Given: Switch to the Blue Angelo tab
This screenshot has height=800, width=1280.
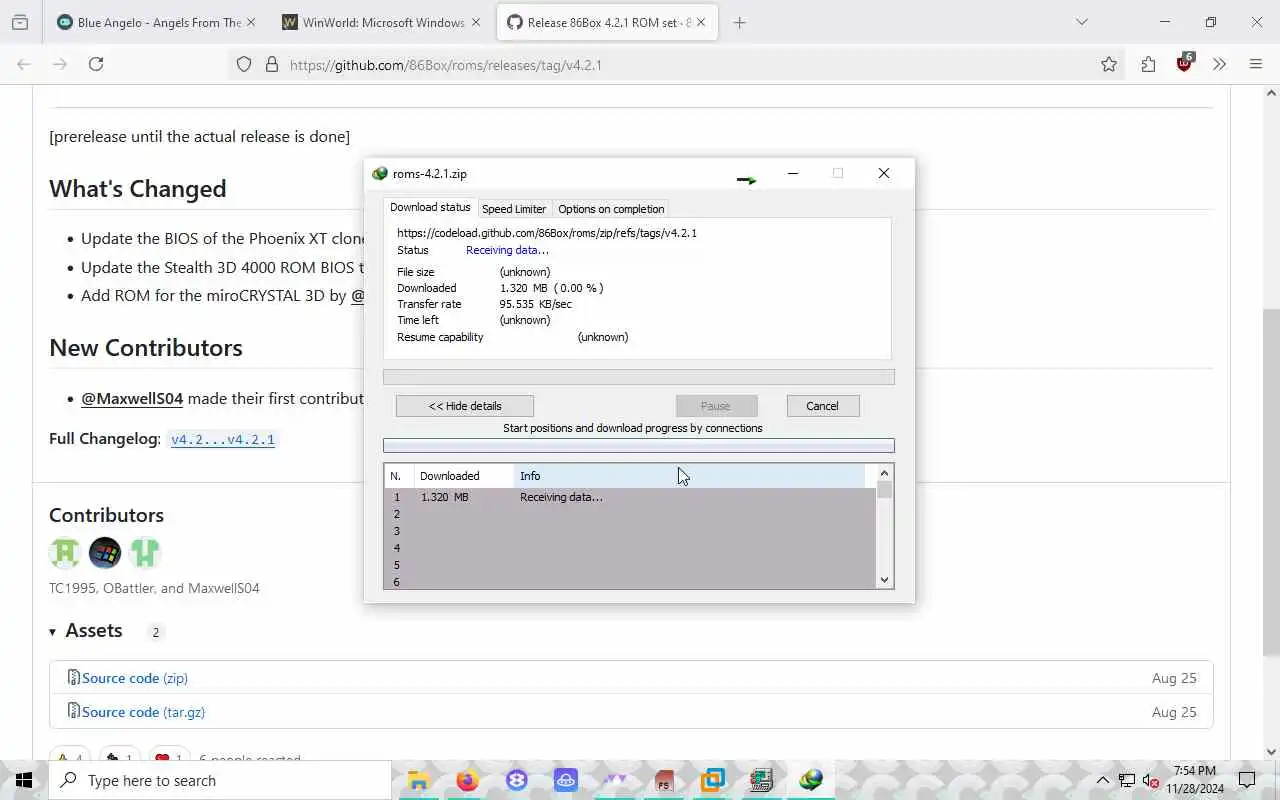Looking at the screenshot, I should (x=156, y=22).
